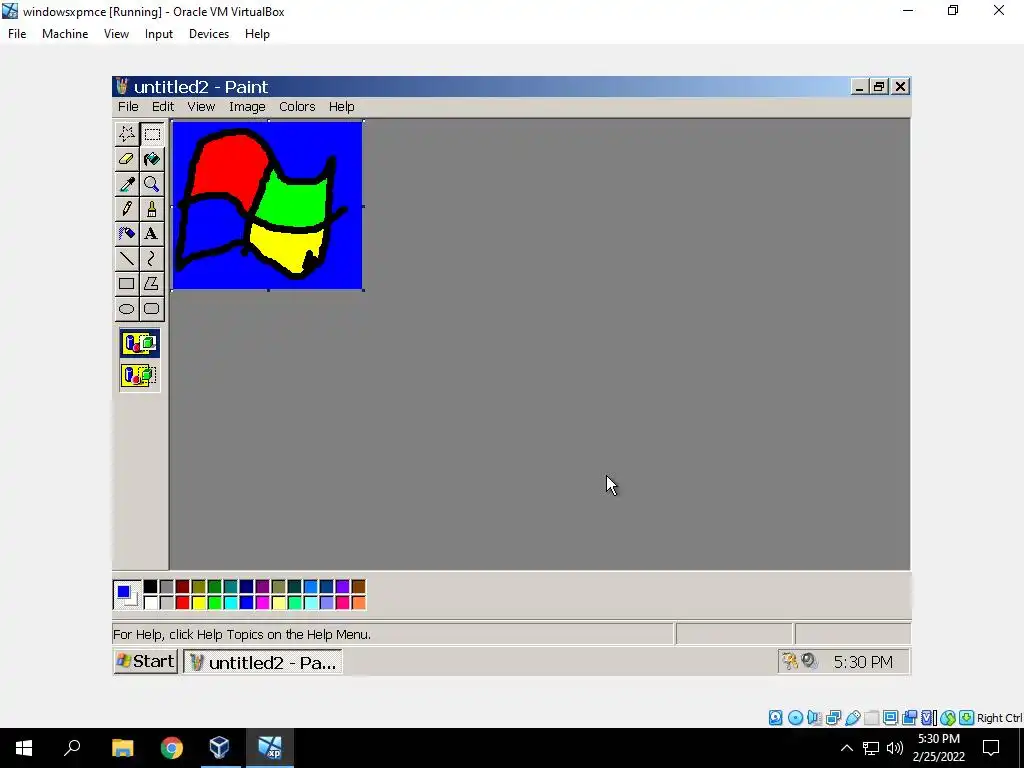The width and height of the screenshot is (1024, 768).
Task: Pick teal palette color
Action: click(231, 586)
